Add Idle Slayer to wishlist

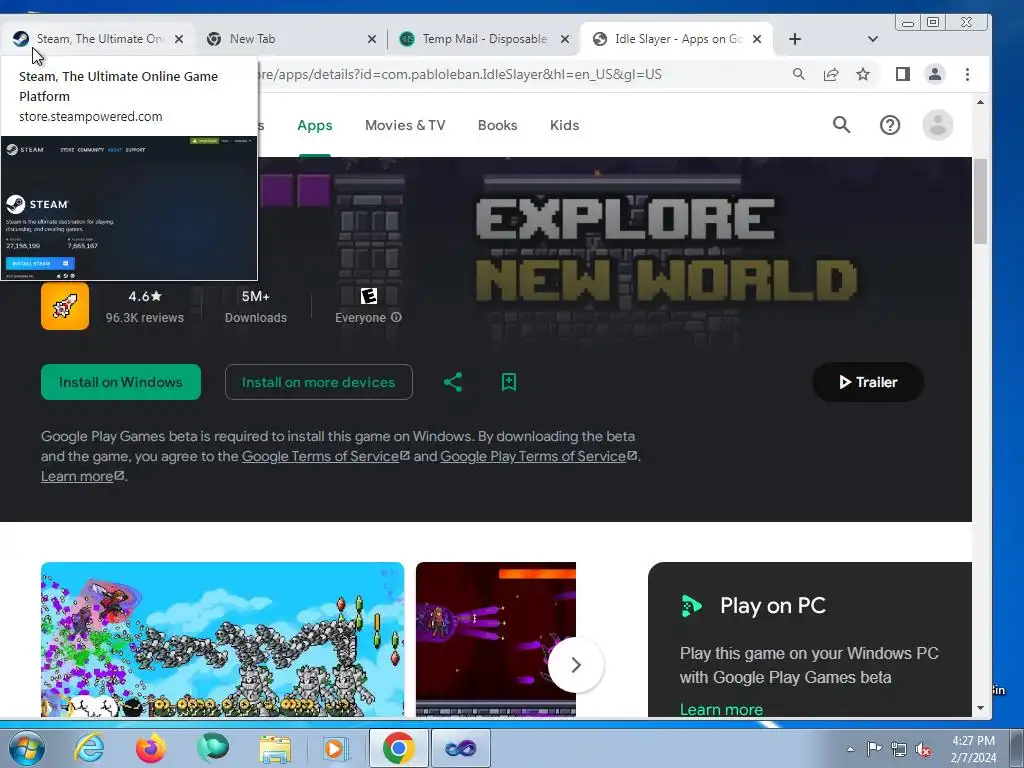[509, 382]
